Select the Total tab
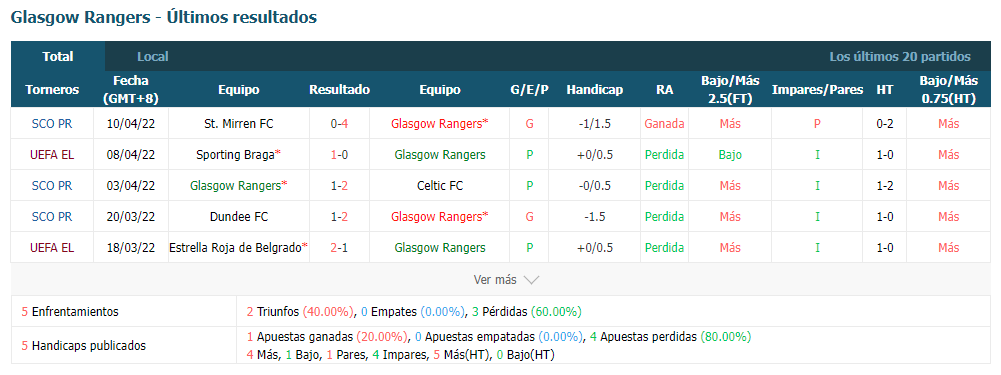1001x375 pixels. coord(58,56)
